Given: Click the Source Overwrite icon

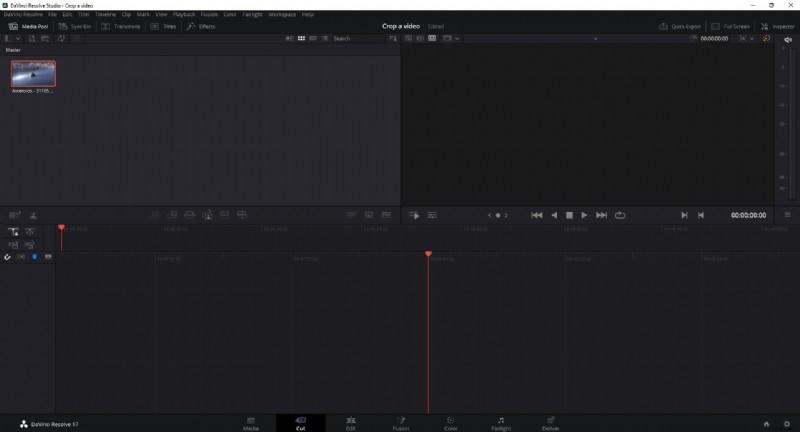Looking at the screenshot, I should (x=242, y=215).
